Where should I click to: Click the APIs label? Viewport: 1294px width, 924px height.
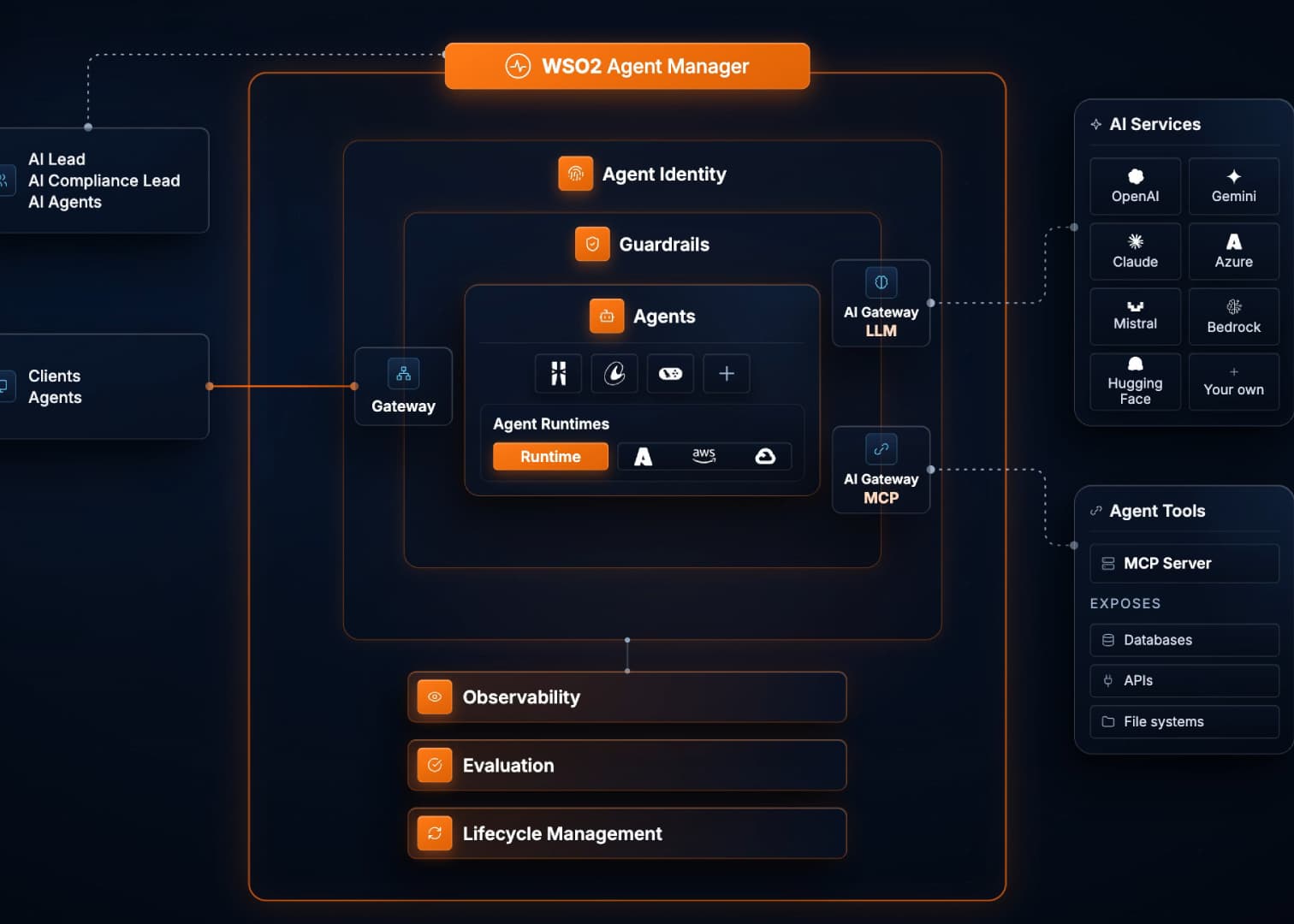(1138, 681)
